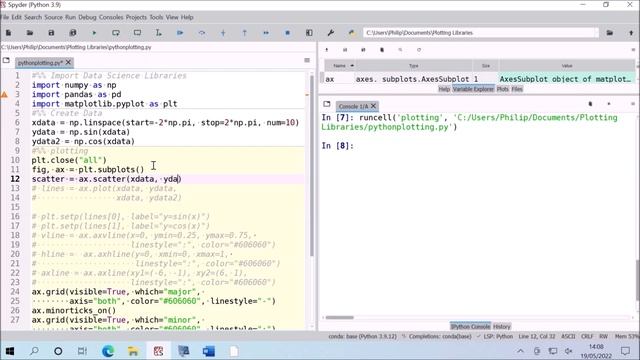Screen dimensions: 640x360
Task: Continue execution until next breakpoint
Action: click(x=266, y=33)
